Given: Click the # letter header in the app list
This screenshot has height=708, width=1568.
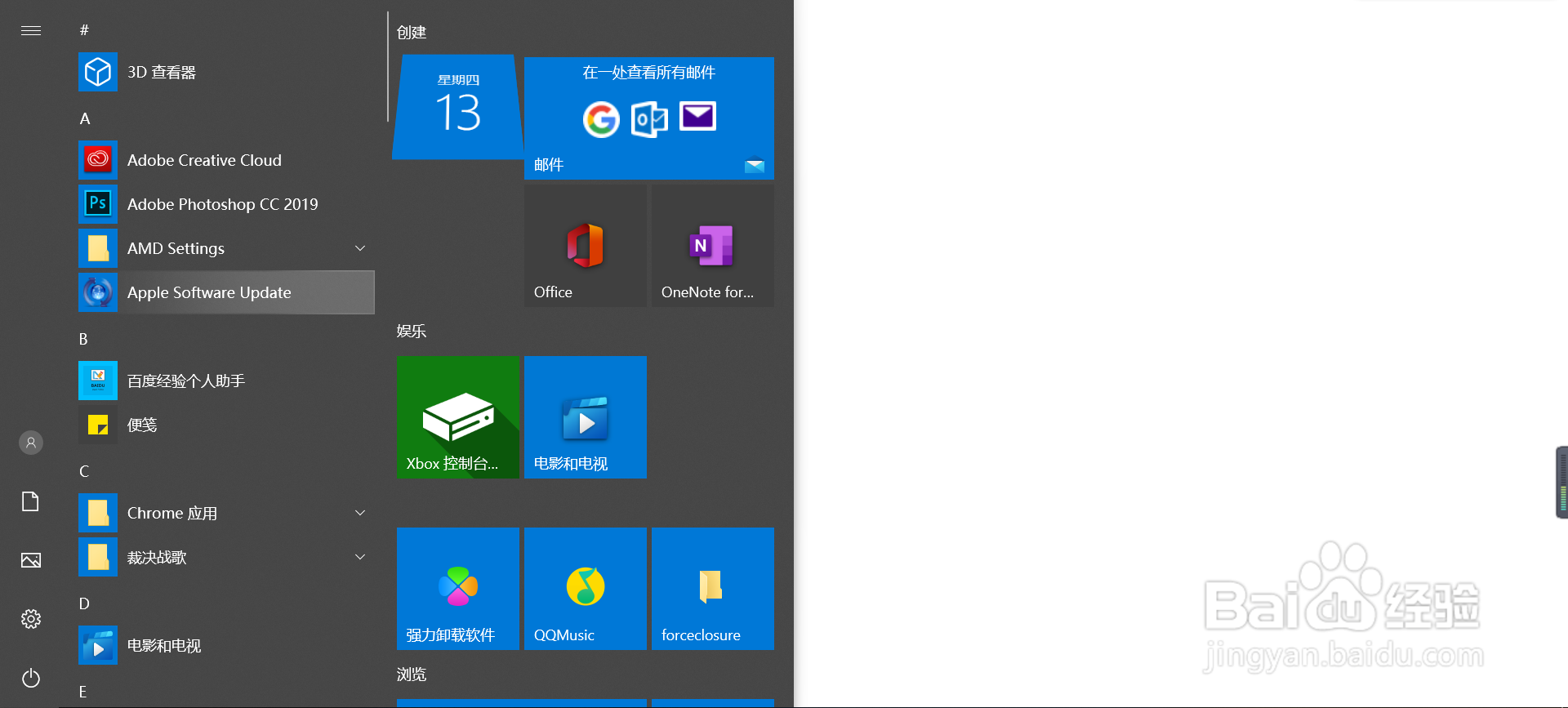Looking at the screenshot, I should pos(84,30).
